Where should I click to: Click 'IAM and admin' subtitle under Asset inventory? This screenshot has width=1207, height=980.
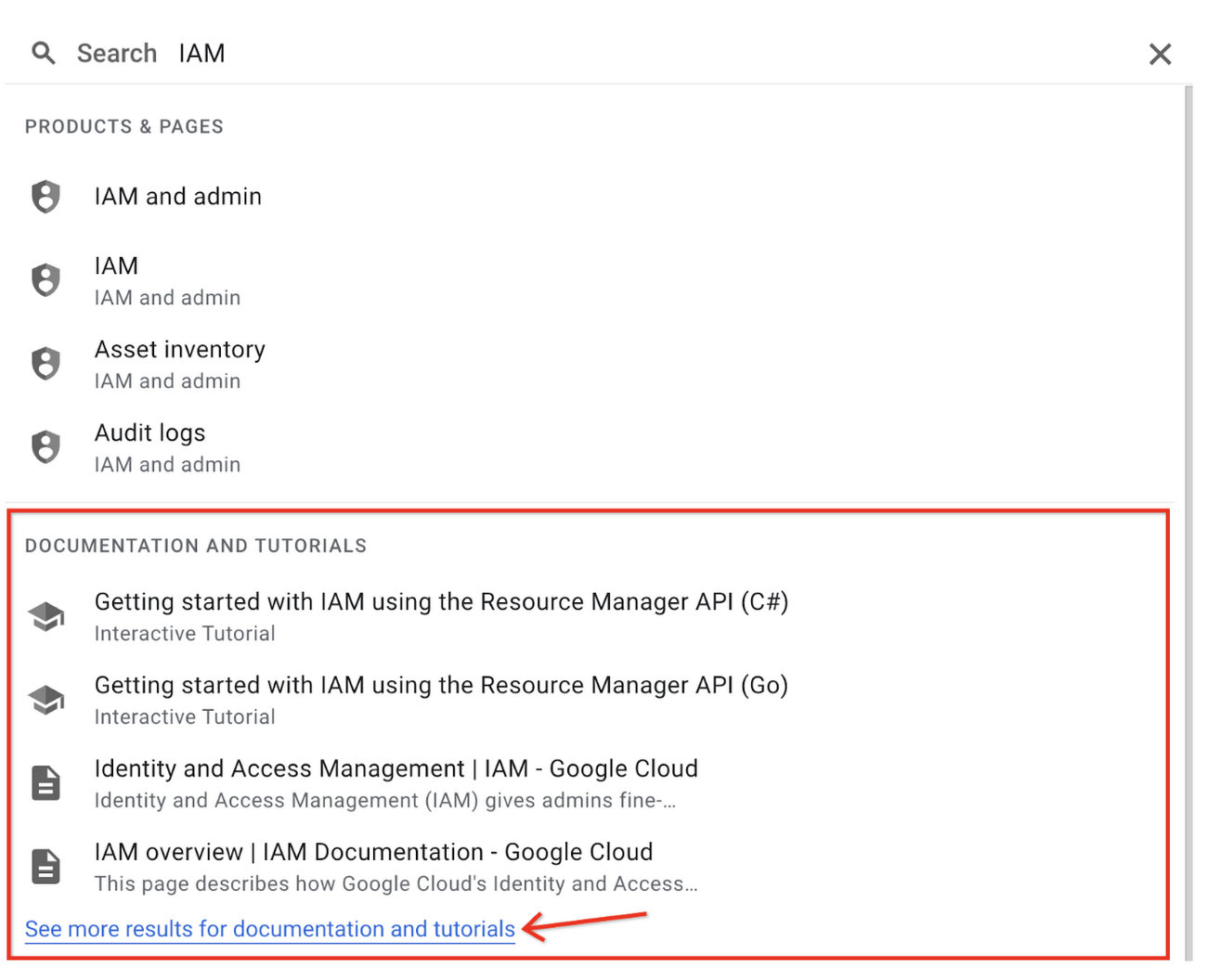167,381
